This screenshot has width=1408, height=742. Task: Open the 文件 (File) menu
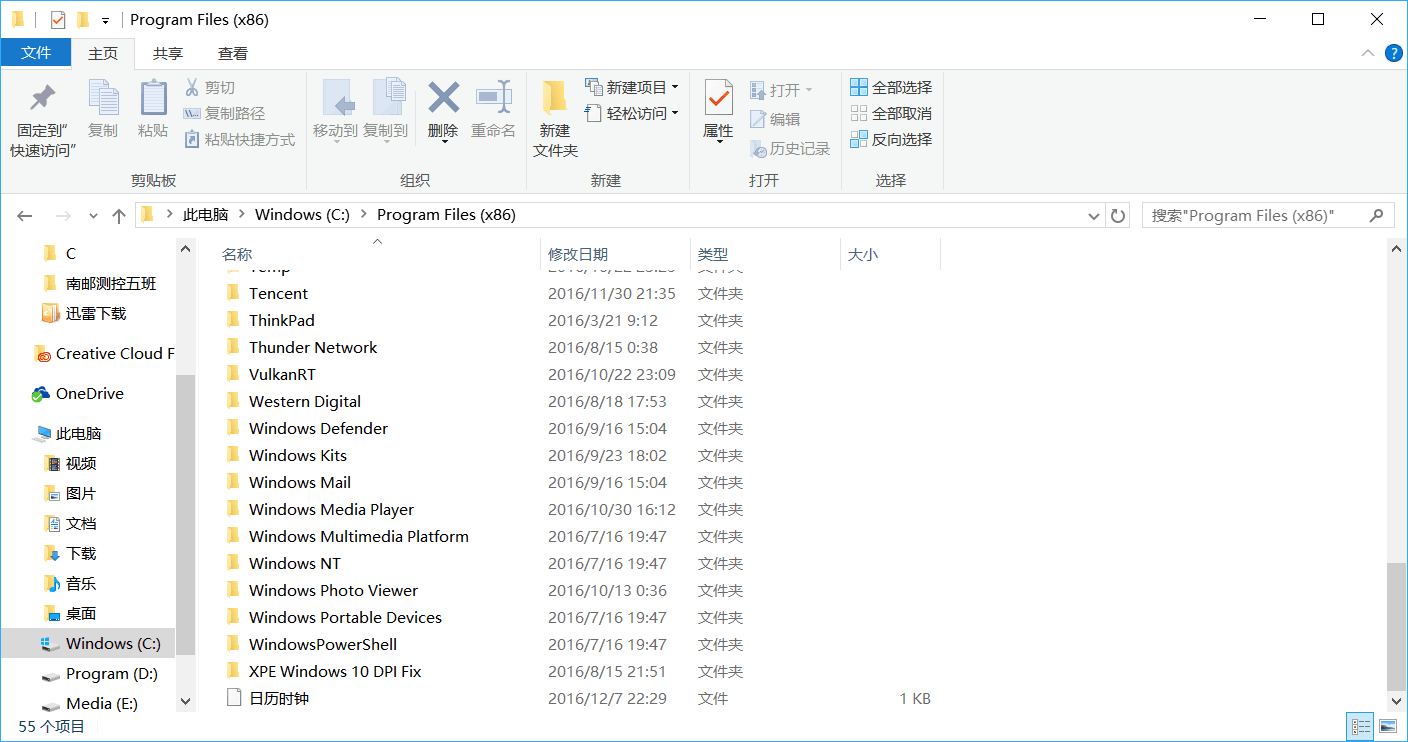36,53
